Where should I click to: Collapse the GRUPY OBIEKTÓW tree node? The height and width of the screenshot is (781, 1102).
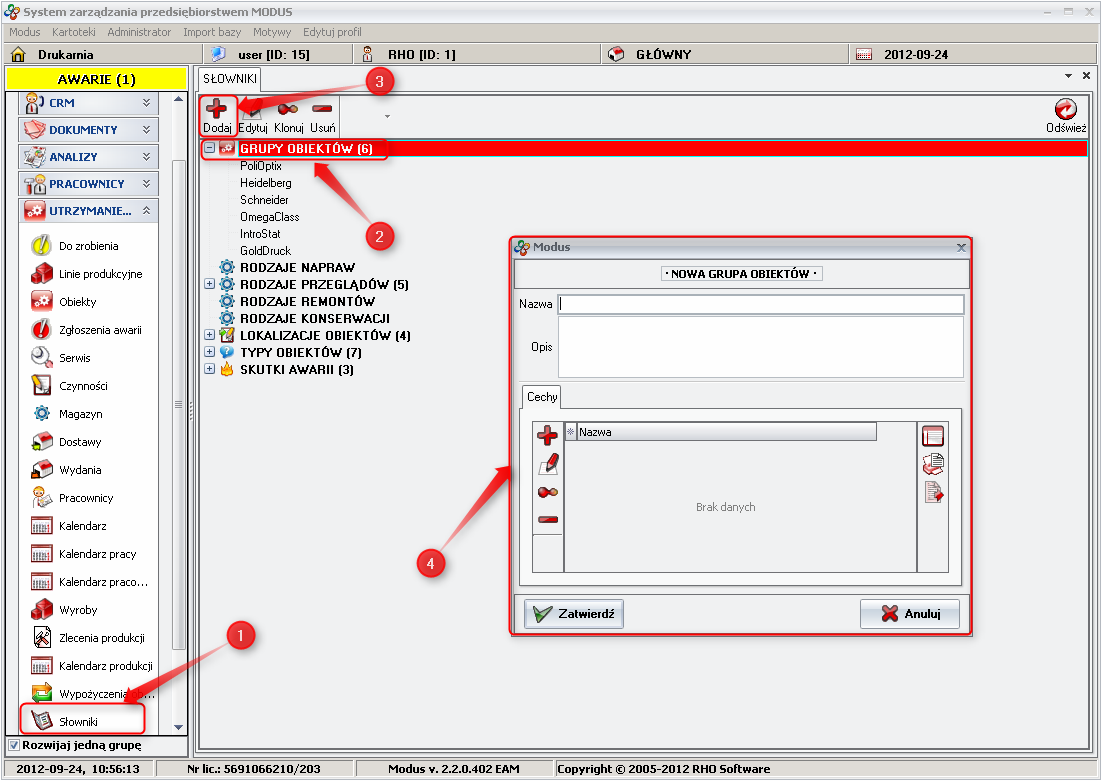coord(208,147)
